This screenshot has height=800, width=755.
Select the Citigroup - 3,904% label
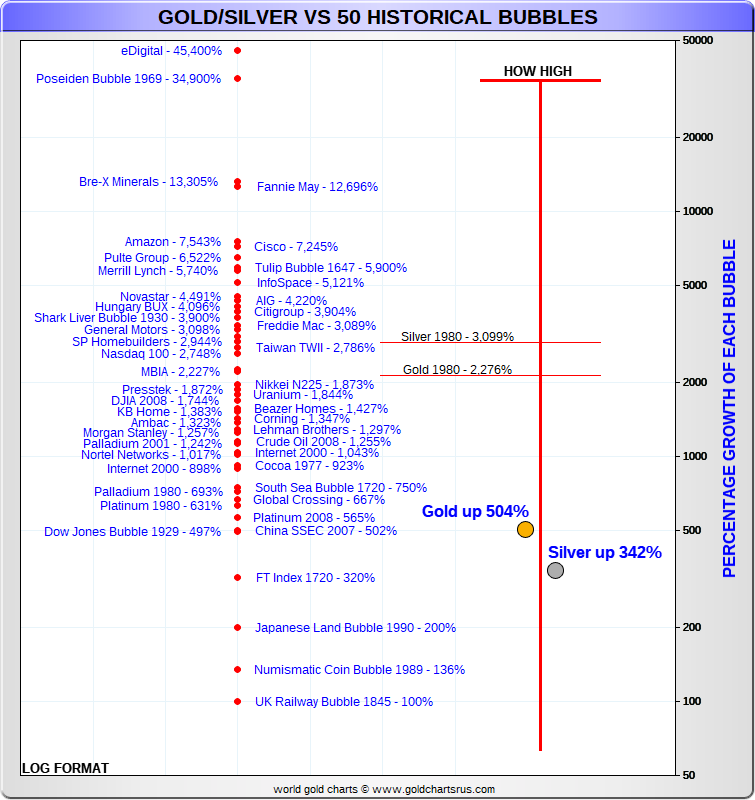pyautogui.click(x=305, y=312)
